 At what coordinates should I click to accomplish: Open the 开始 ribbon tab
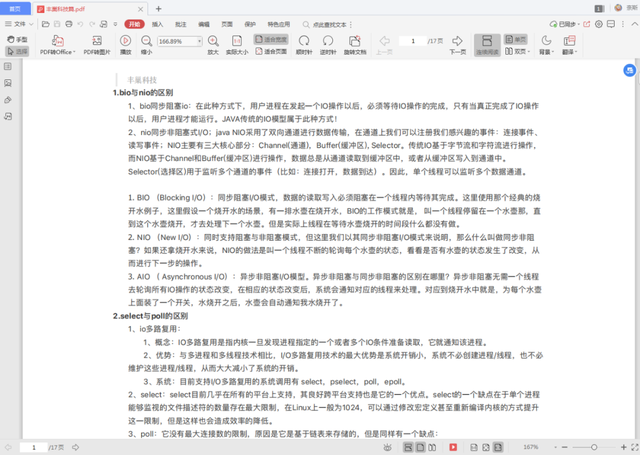click(x=134, y=24)
